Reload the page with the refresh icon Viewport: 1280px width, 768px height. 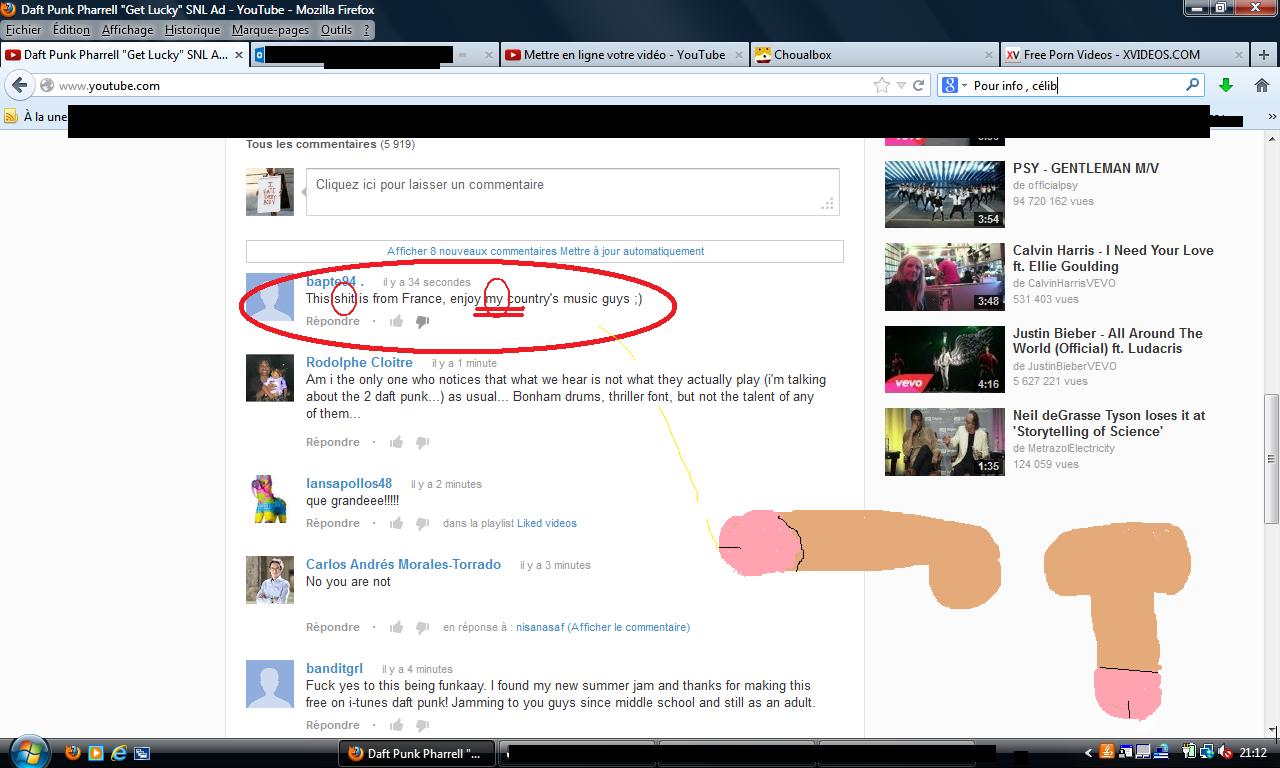click(x=918, y=86)
